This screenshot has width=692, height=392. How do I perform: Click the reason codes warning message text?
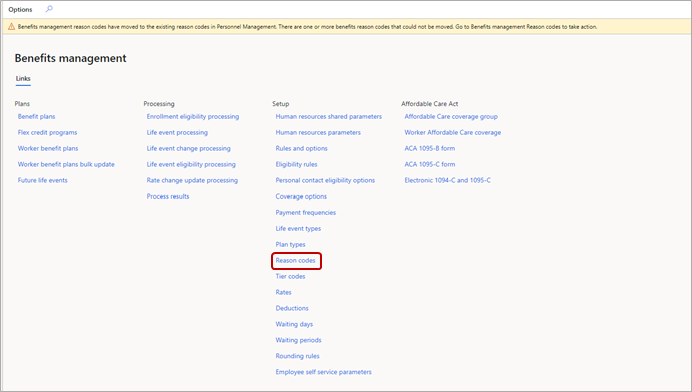coord(307,27)
